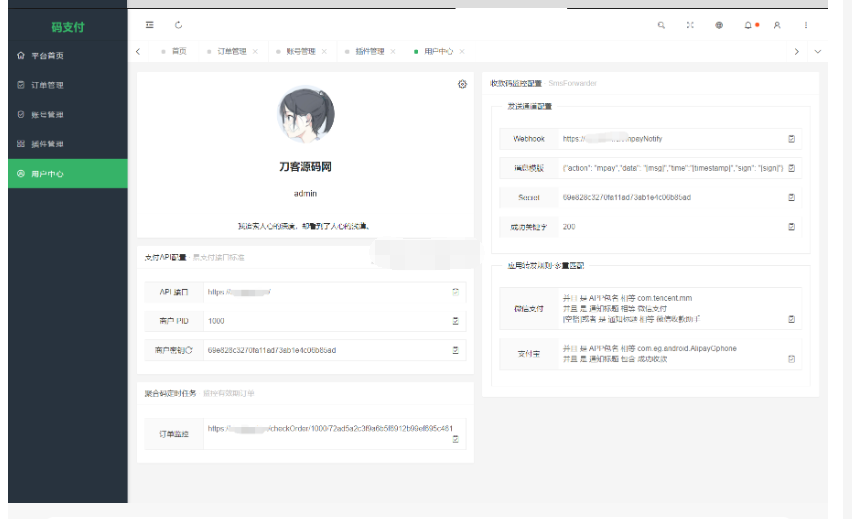Copy the API interface URL
This screenshot has height=519, width=852.
455,292
